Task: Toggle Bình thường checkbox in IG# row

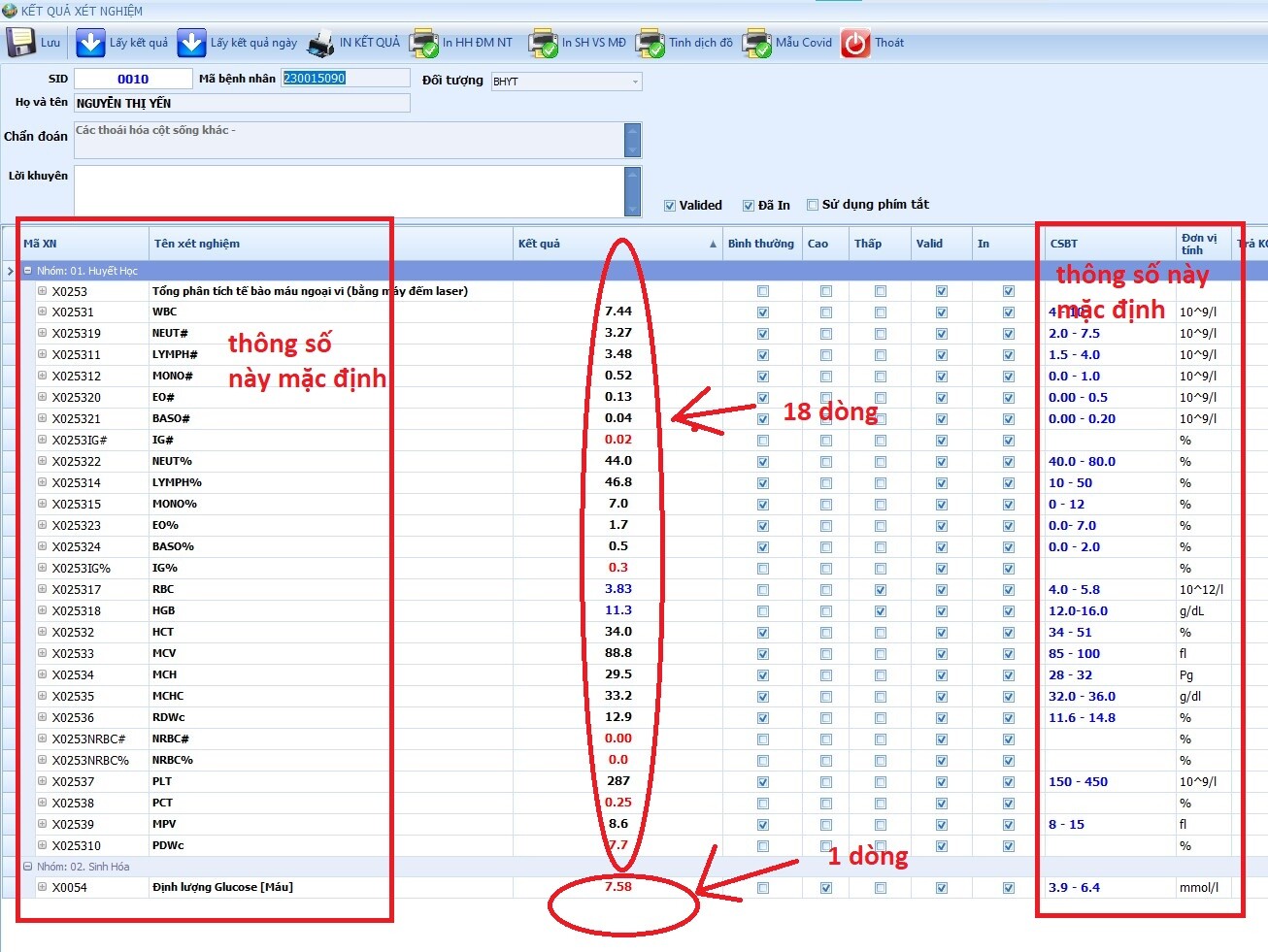Action: 763,441
